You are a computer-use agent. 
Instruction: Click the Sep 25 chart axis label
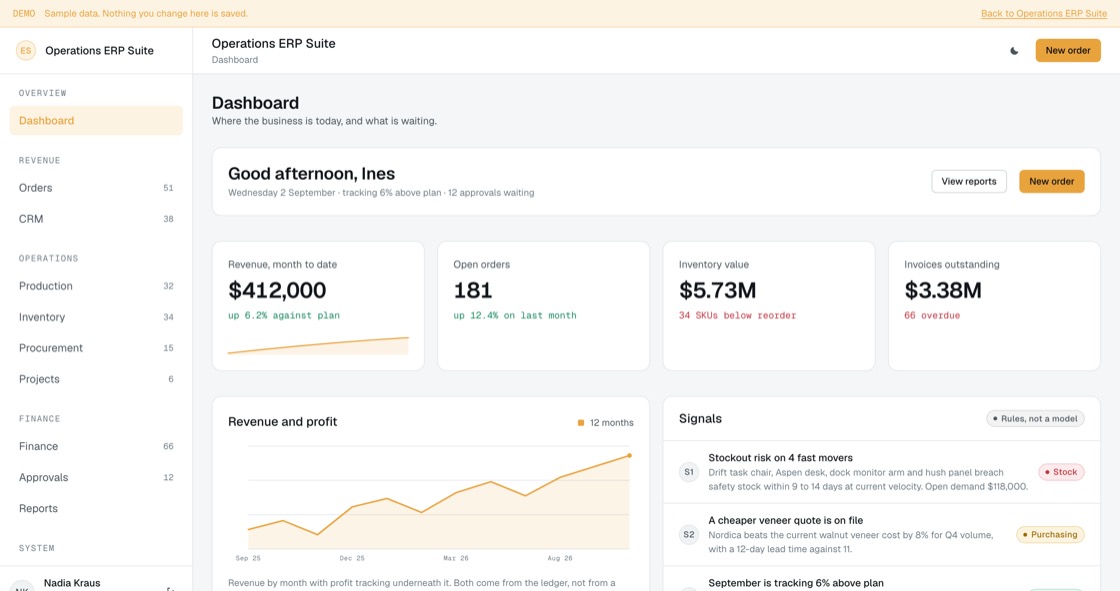click(248, 558)
